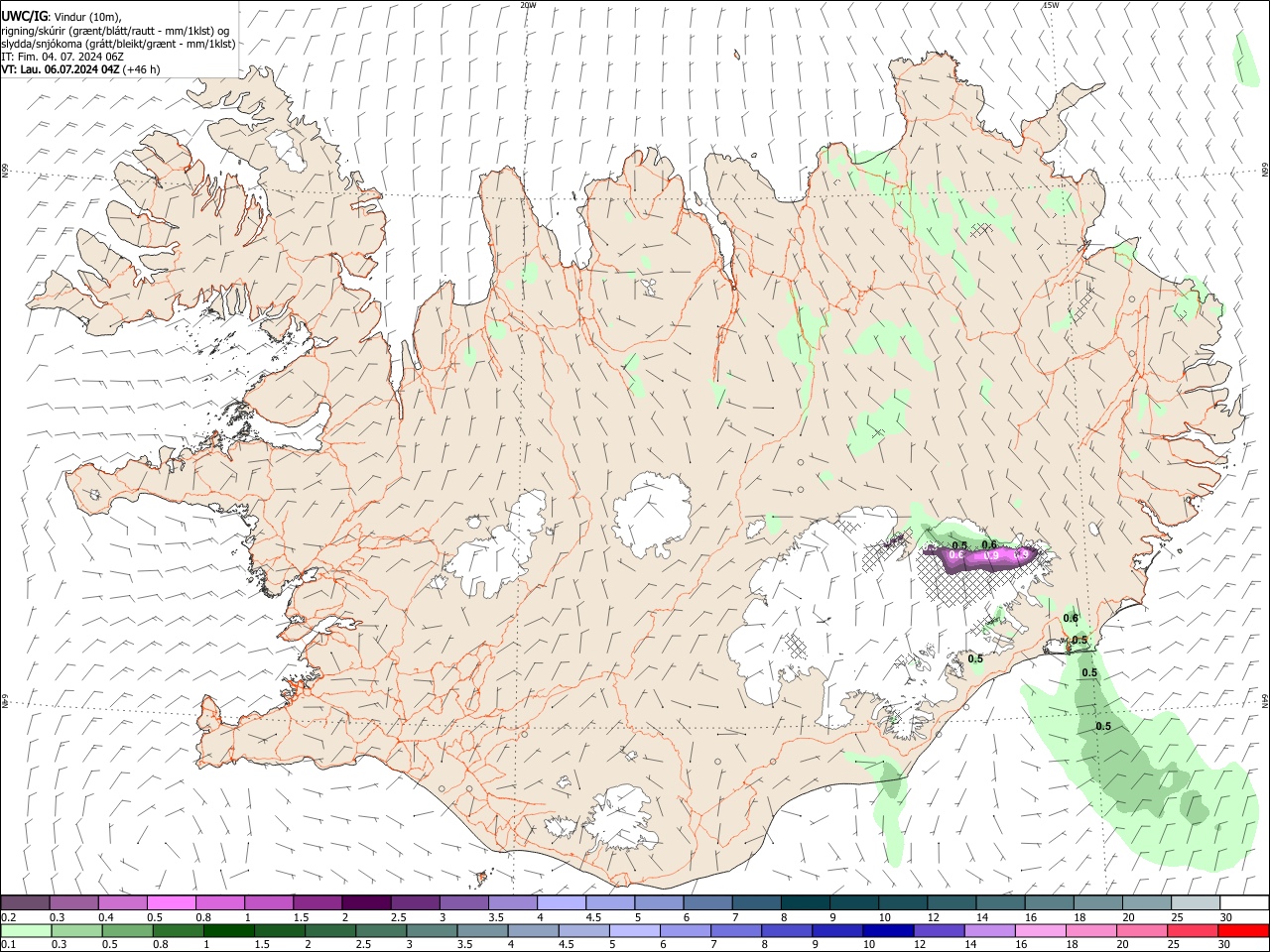Click the bright red rain-scale swatch after 30
This screenshot has width=1270, height=952.
(x=1243, y=930)
